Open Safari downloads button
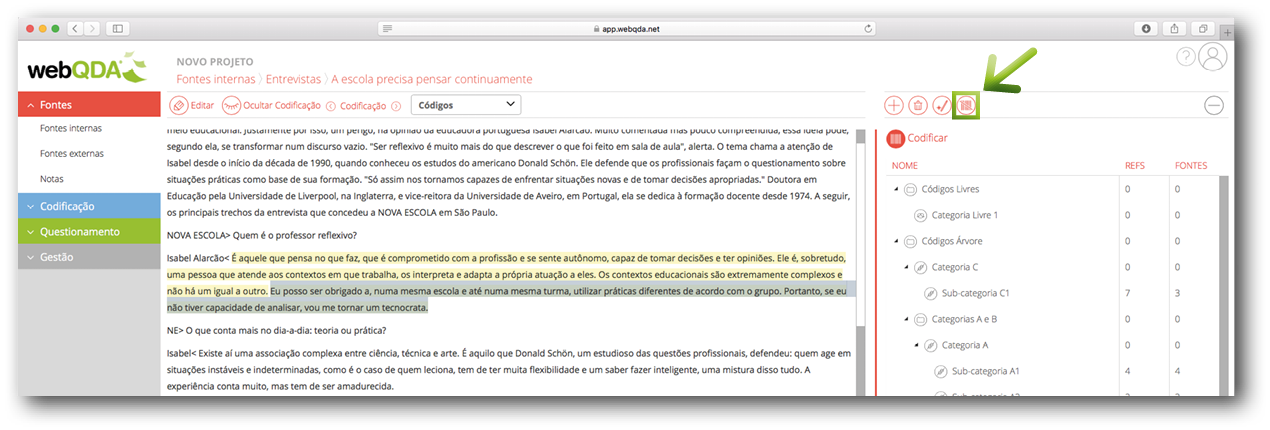 1146,28
